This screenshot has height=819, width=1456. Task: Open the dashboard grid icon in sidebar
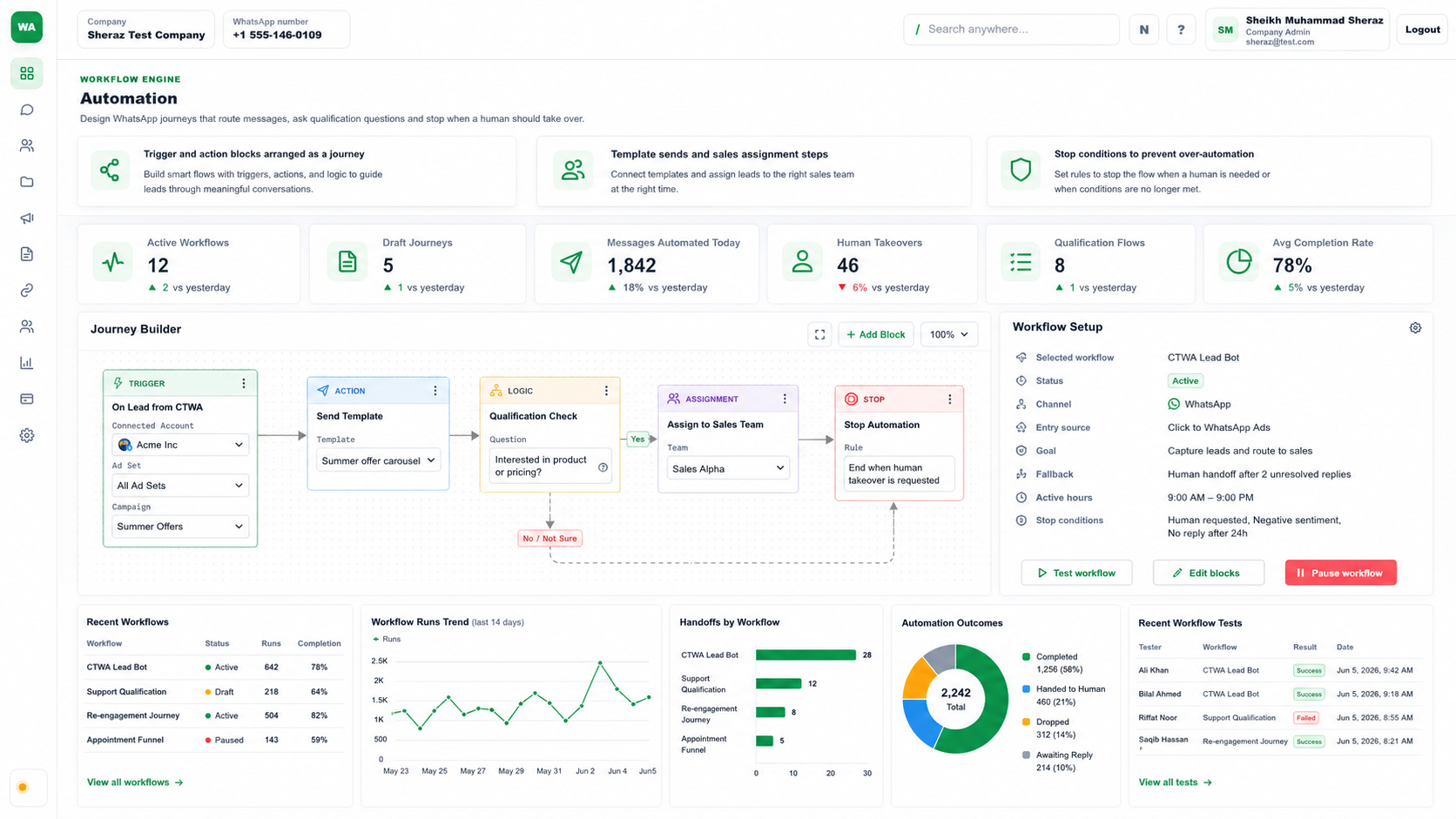point(27,74)
